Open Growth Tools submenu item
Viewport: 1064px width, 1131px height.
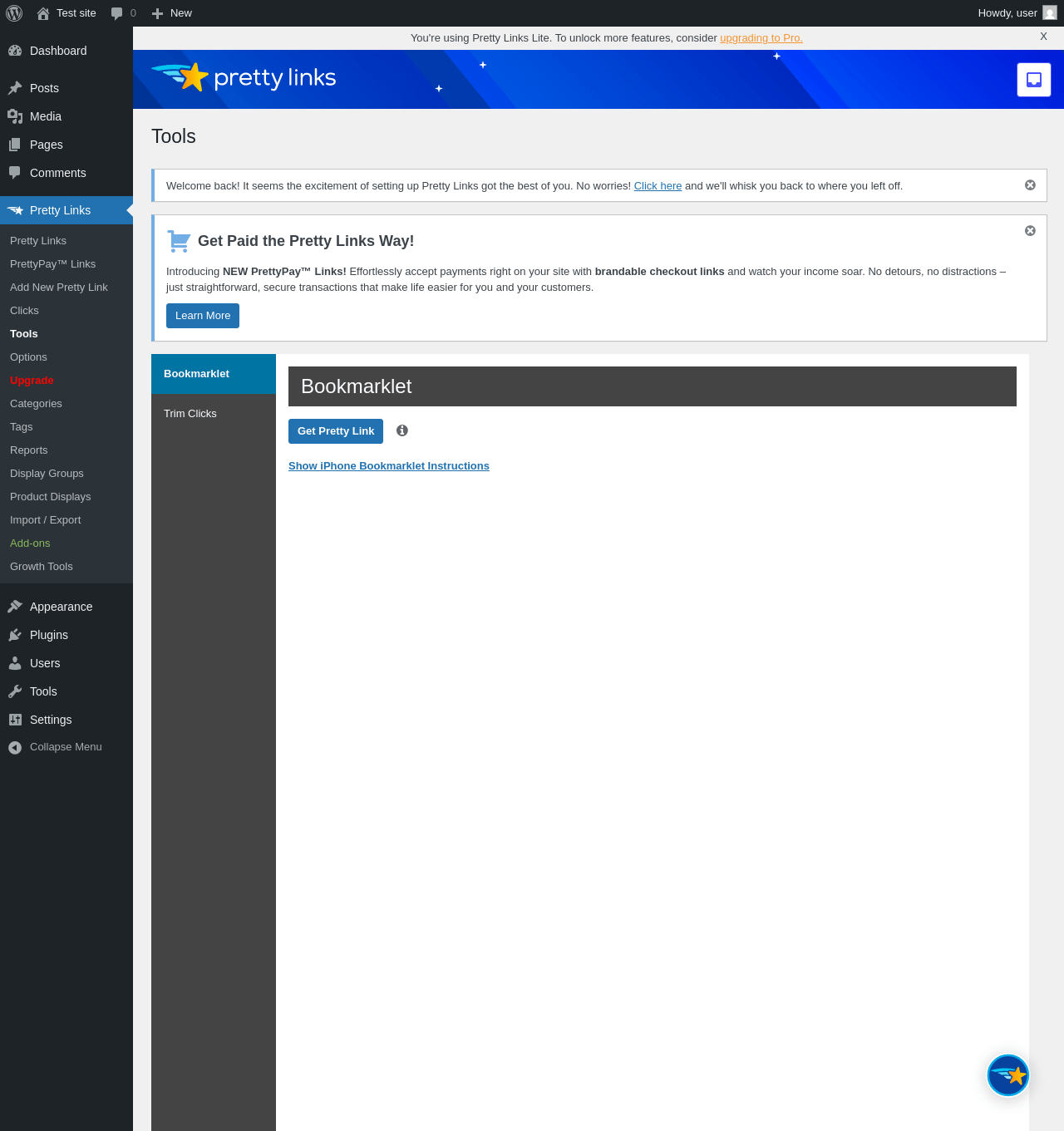coord(42,567)
